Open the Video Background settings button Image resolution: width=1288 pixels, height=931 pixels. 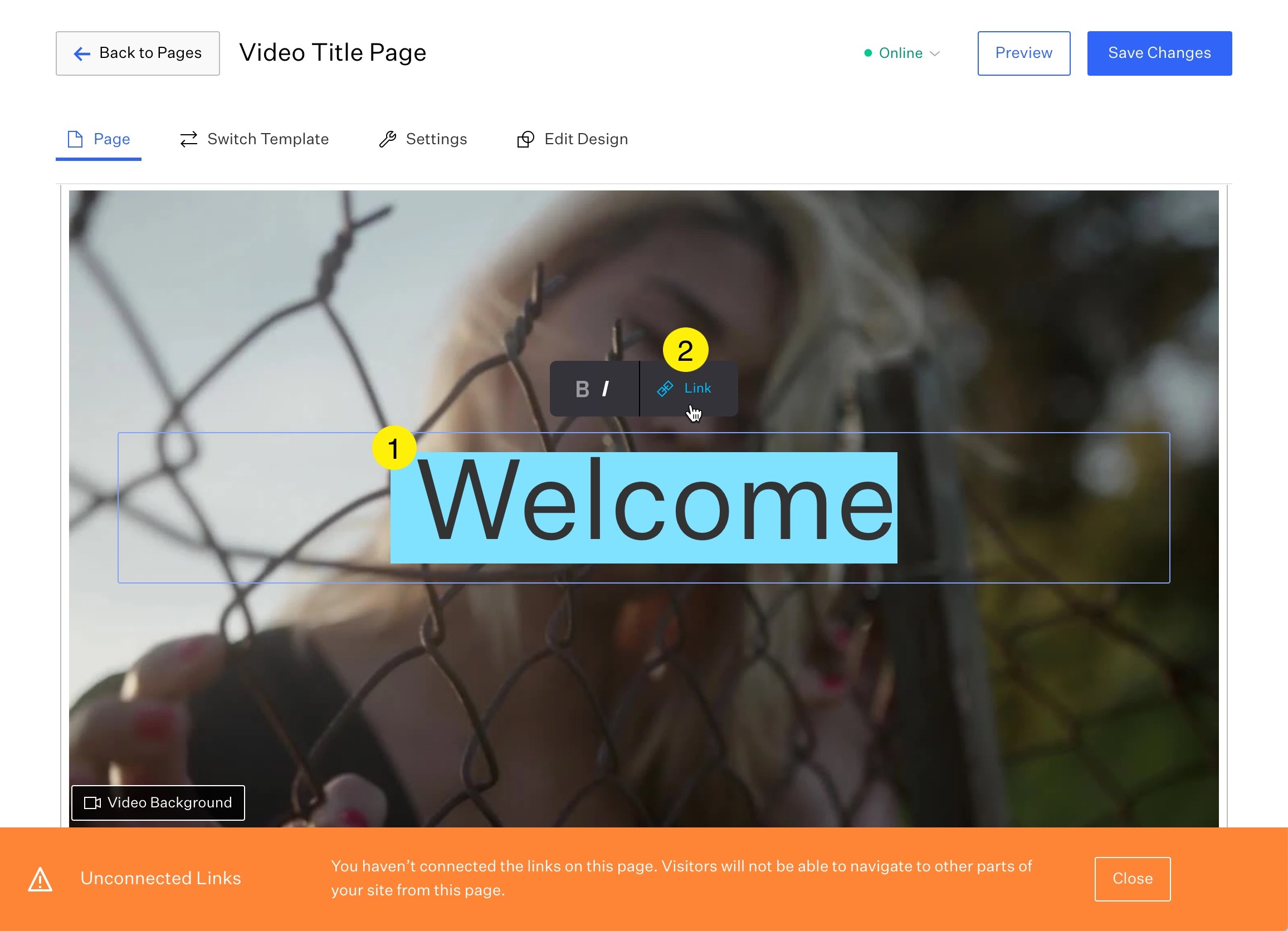coord(158,803)
